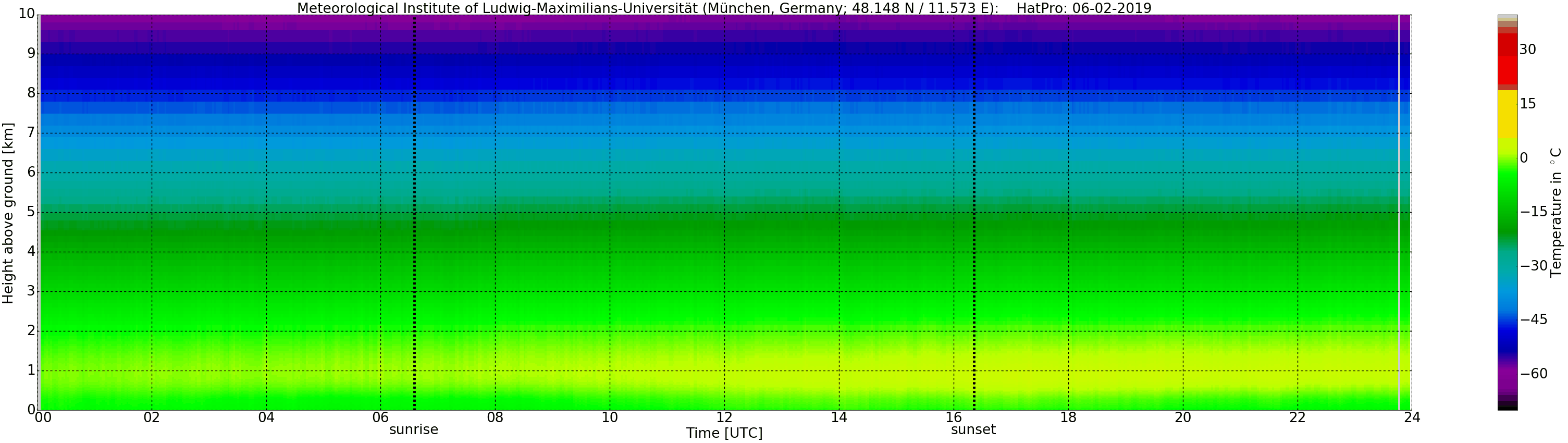Click the dotted sunrise marker line

(414, 213)
